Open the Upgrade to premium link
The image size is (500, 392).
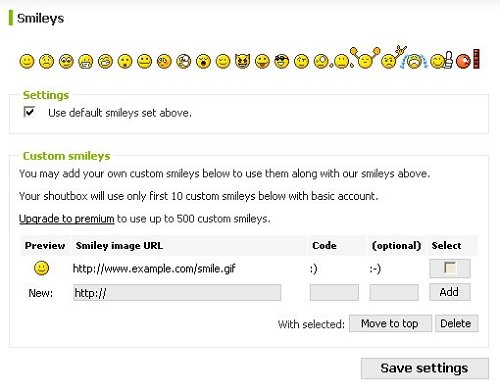67,219
